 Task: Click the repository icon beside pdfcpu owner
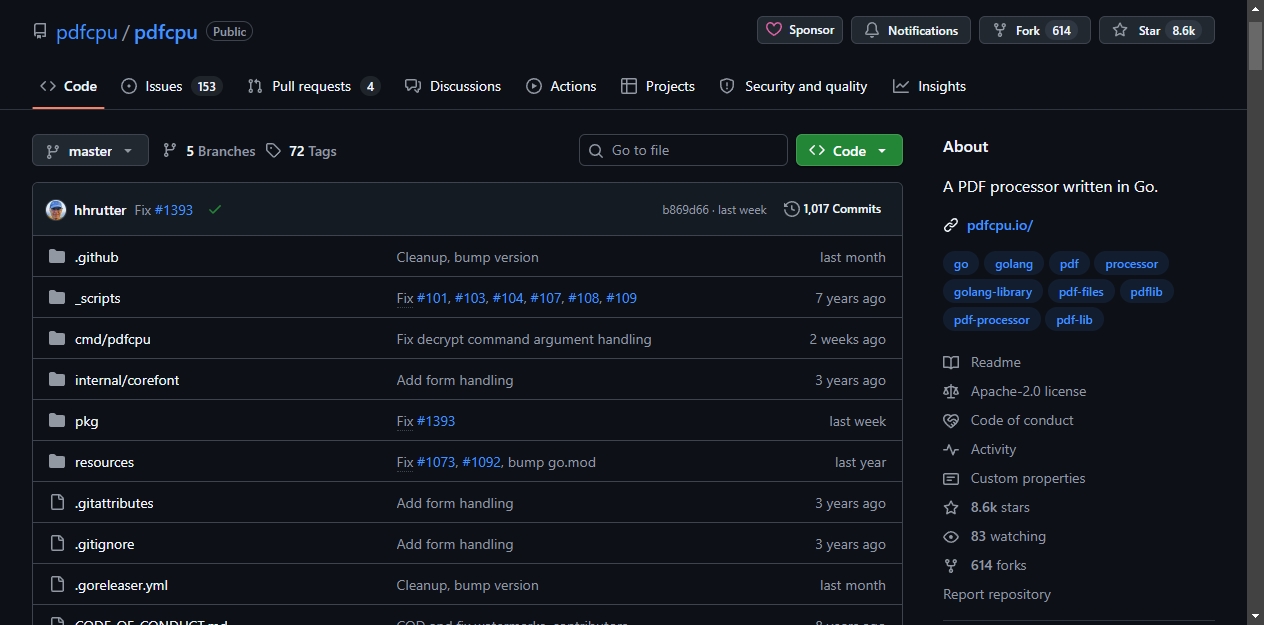(x=40, y=31)
